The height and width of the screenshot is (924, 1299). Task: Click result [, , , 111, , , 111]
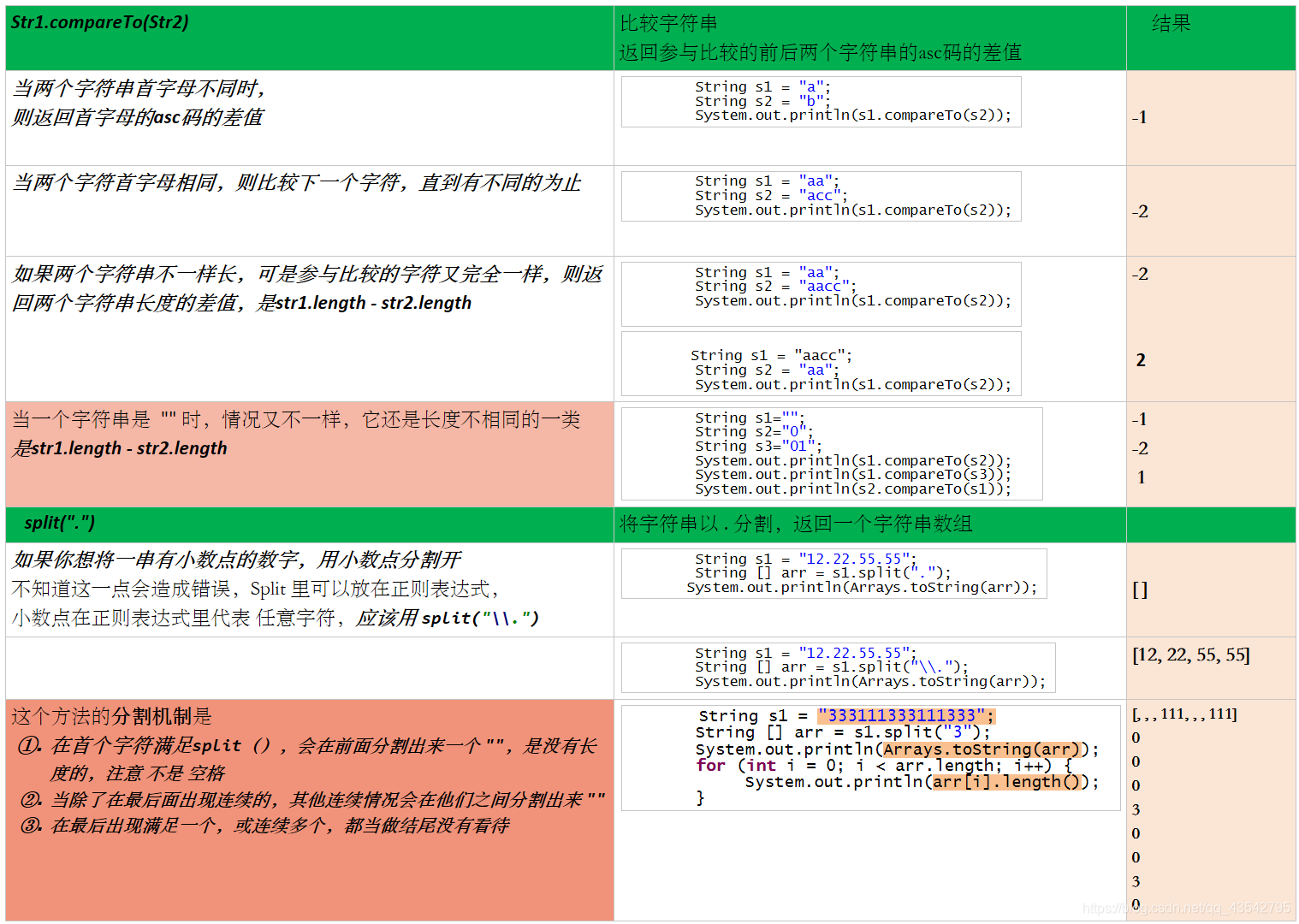coord(1184,714)
